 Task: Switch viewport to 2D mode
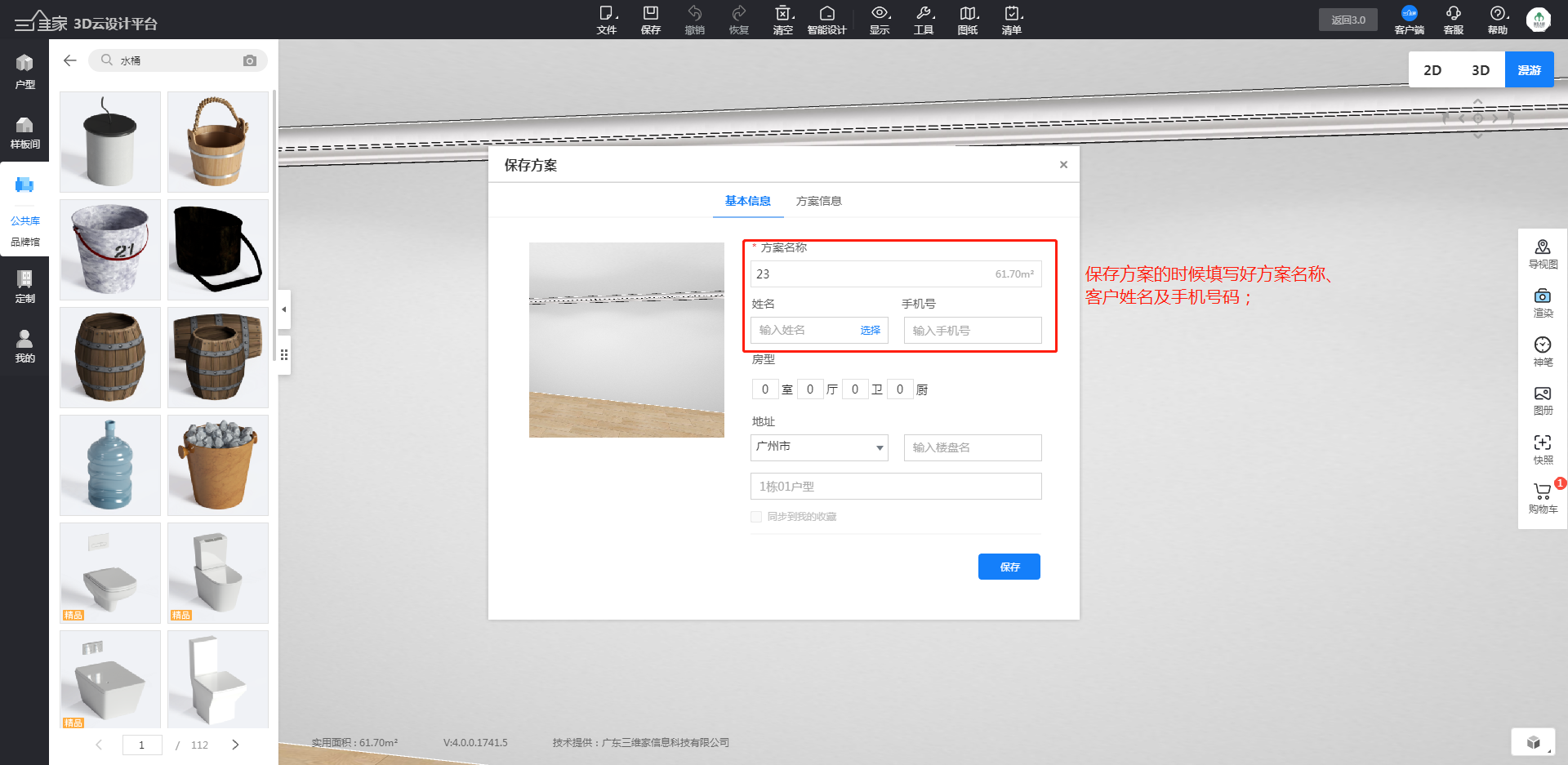pyautogui.click(x=1433, y=69)
